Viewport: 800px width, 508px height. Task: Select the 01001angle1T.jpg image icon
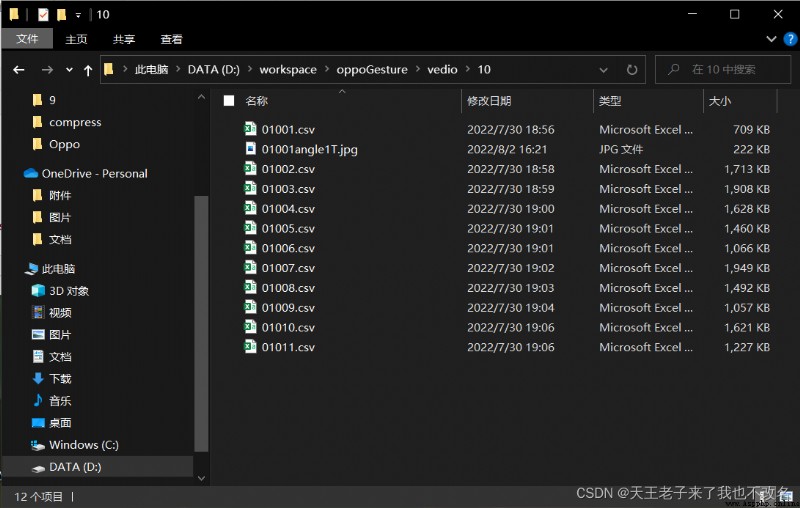(x=250, y=148)
